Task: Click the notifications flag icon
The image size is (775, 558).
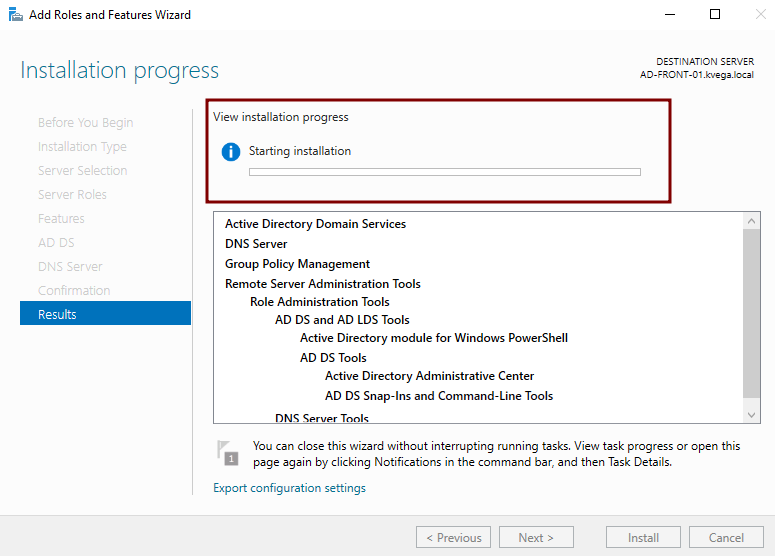Action: pyautogui.click(x=228, y=451)
